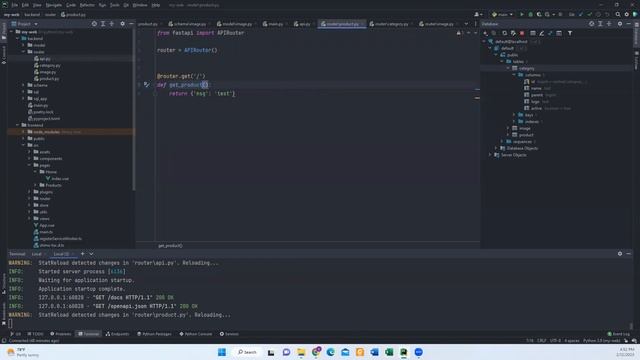Viewport: 640px width, 360px height.
Task: Open Windows Start menu
Action: click(x=222, y=352)
